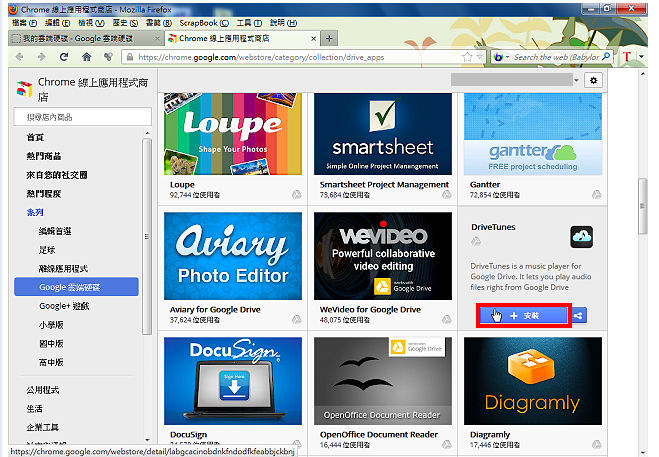Open a new tab with plus button
The image size is (659, 457).
pos(329,39)
